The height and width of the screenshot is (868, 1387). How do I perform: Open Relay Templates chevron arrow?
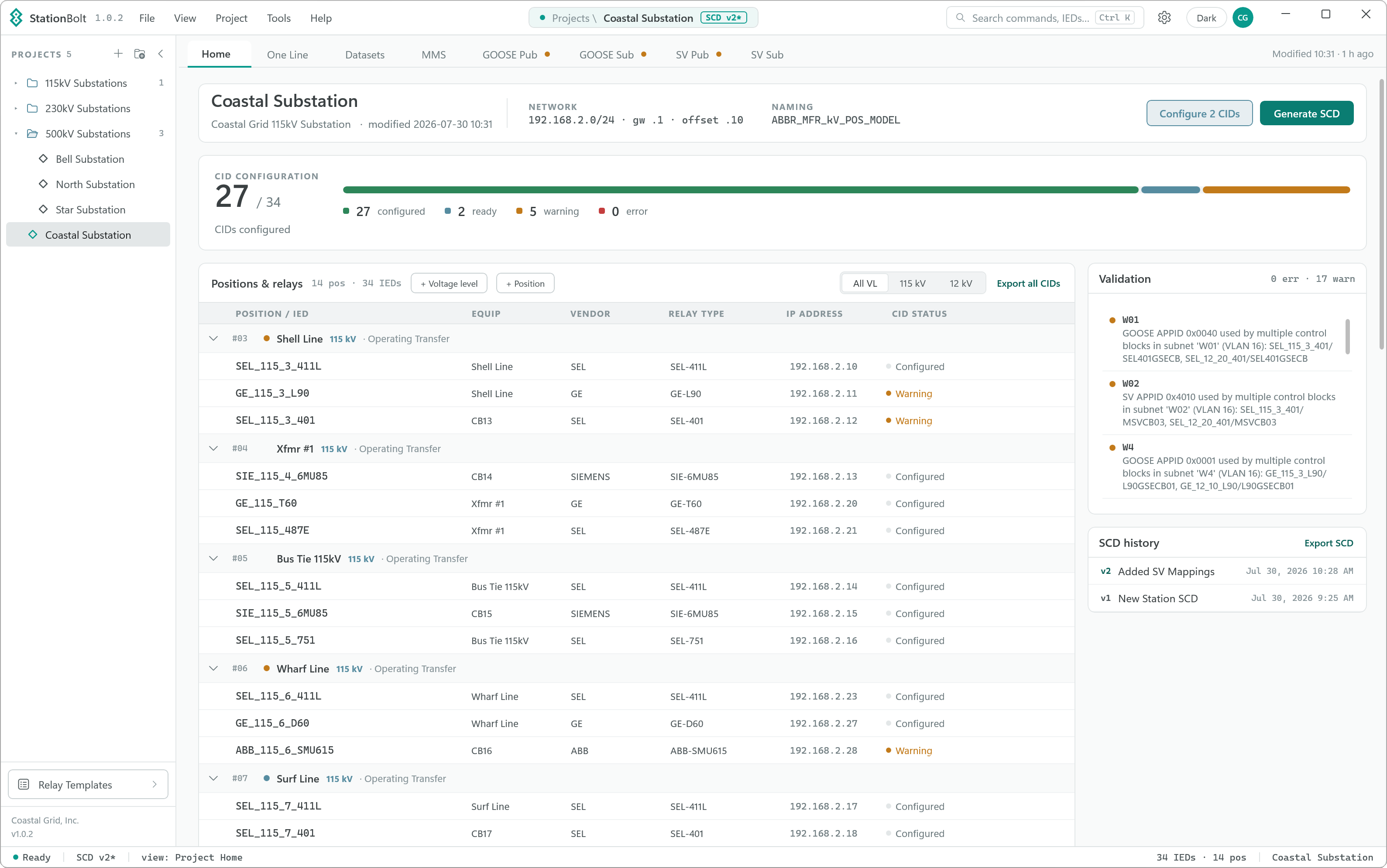pos(154,784)
